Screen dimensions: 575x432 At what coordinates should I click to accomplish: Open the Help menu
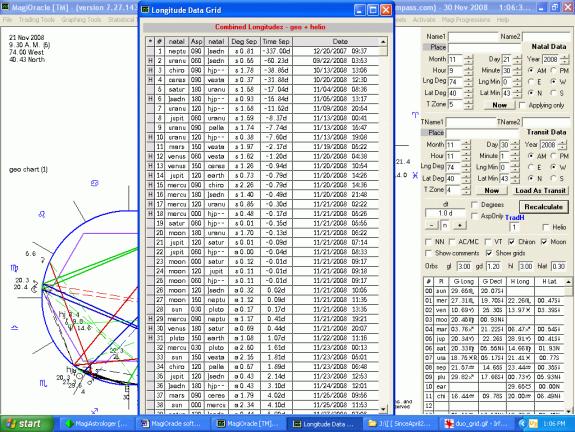(503, 20)
